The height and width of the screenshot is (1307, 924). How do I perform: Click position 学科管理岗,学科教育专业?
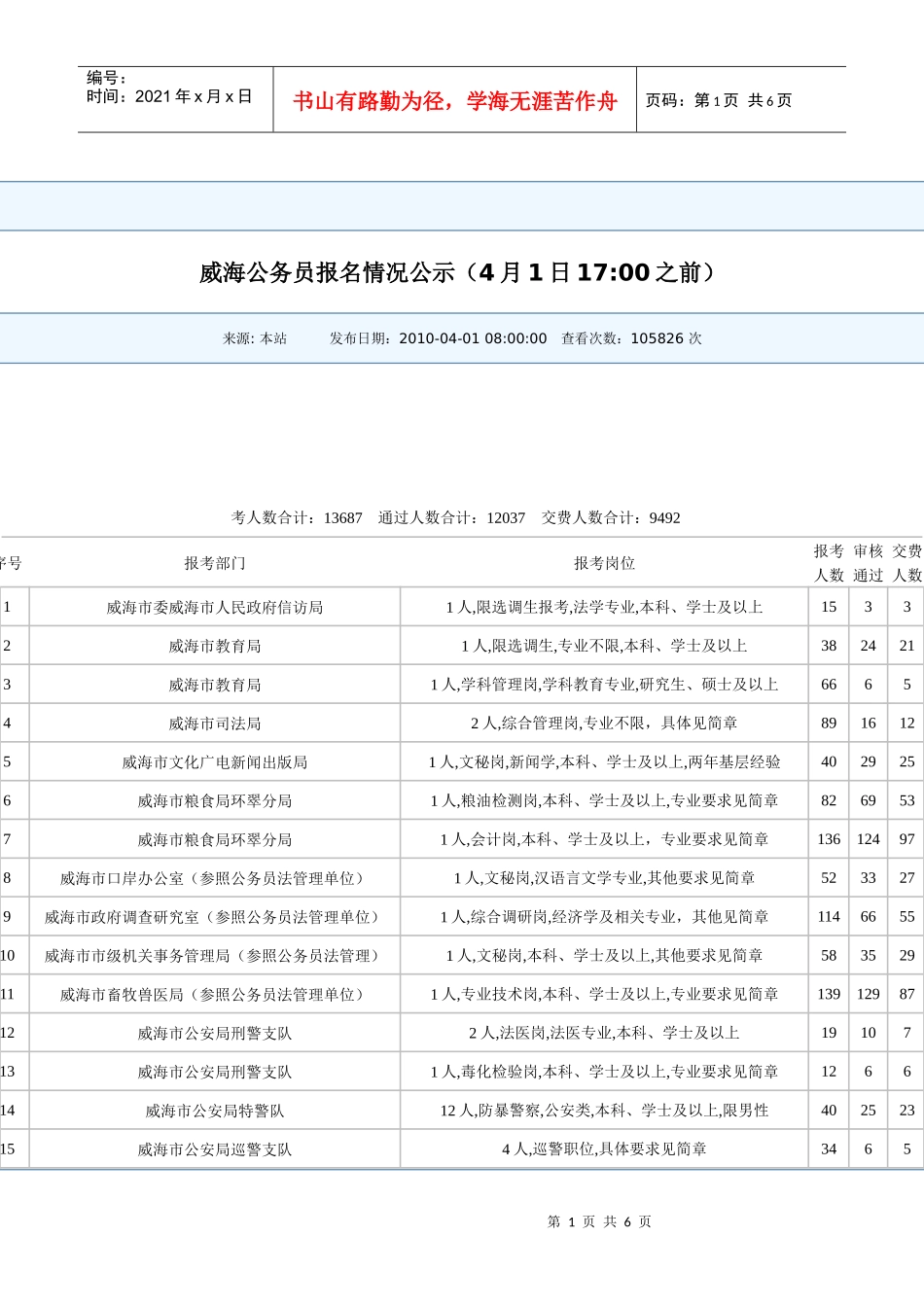click(604, 685)
